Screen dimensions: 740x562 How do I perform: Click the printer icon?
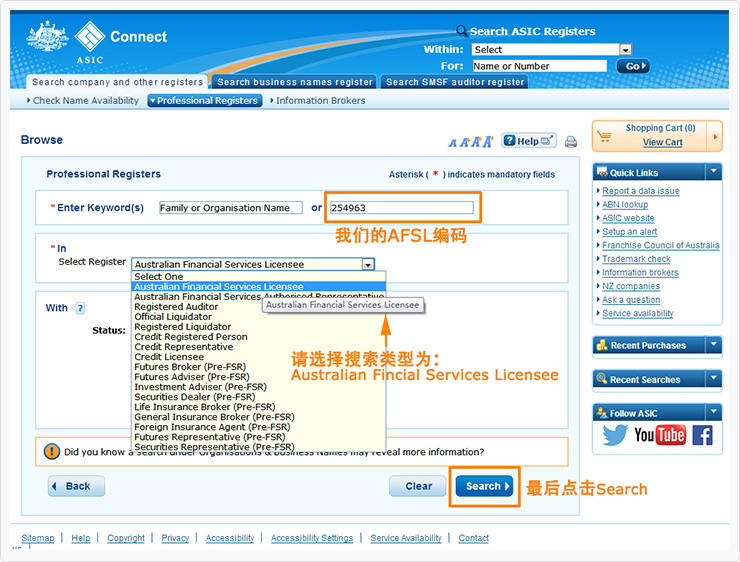pyautogui.click(x=571, y=142)
